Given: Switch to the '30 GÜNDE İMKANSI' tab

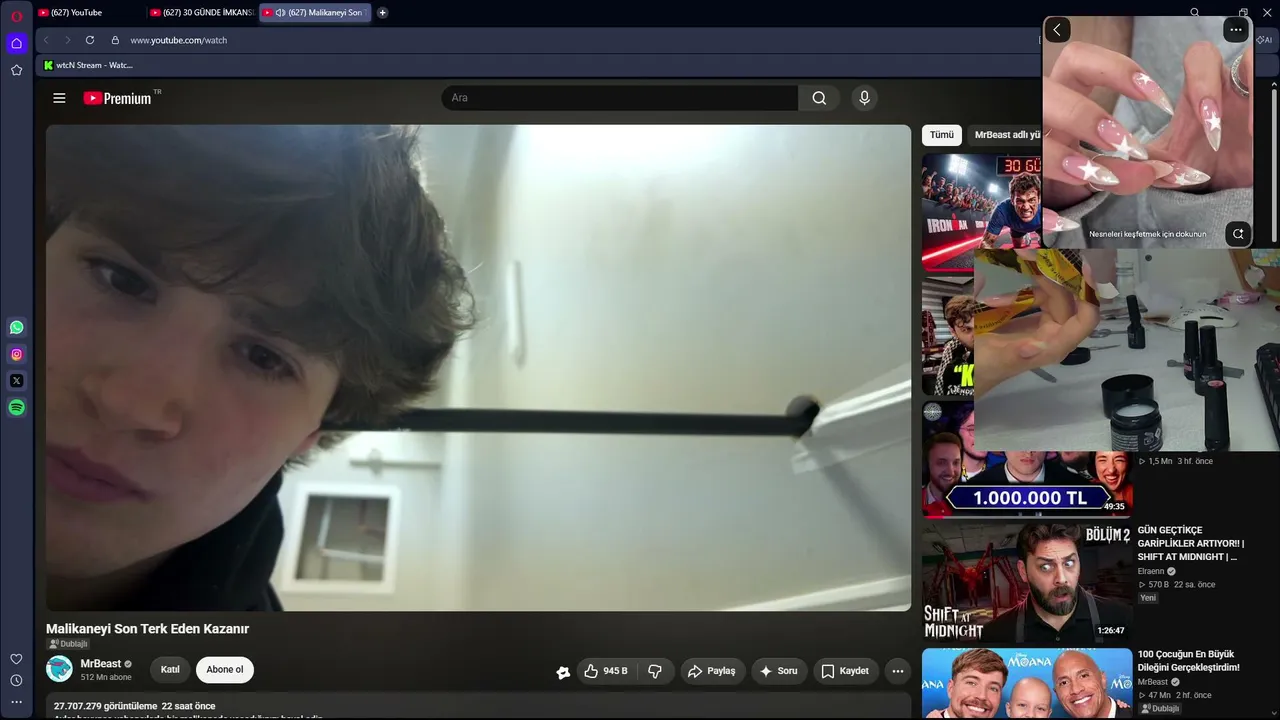Looking at the screenshot, I should (x=203, y=13).
